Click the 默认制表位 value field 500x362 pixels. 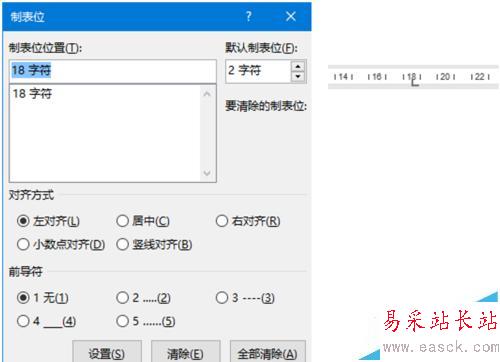point(258,71)
